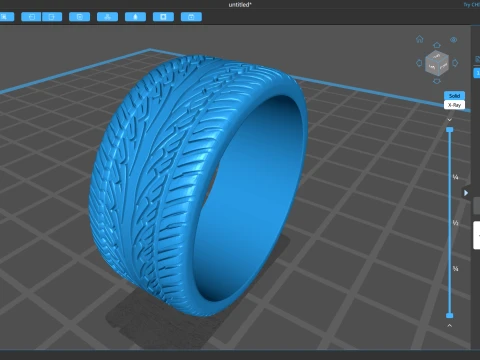The image size is (480, 360).
Task: Click the calendar-shaped toolbar icon
Action: pyautogui.click(x=191, y=17)
